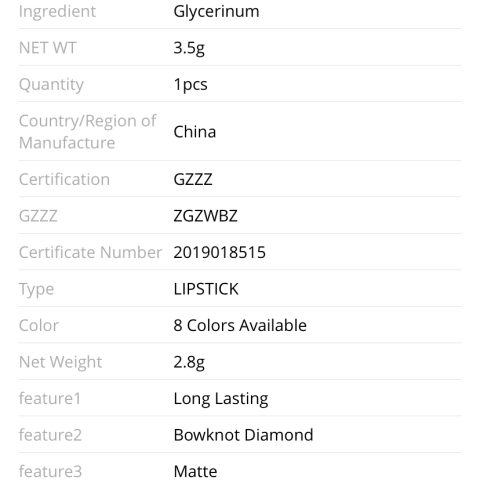Click Country/Region of Manufacture label
The width and height of the screenshot is (480, 480).
[x=87, y=132]
